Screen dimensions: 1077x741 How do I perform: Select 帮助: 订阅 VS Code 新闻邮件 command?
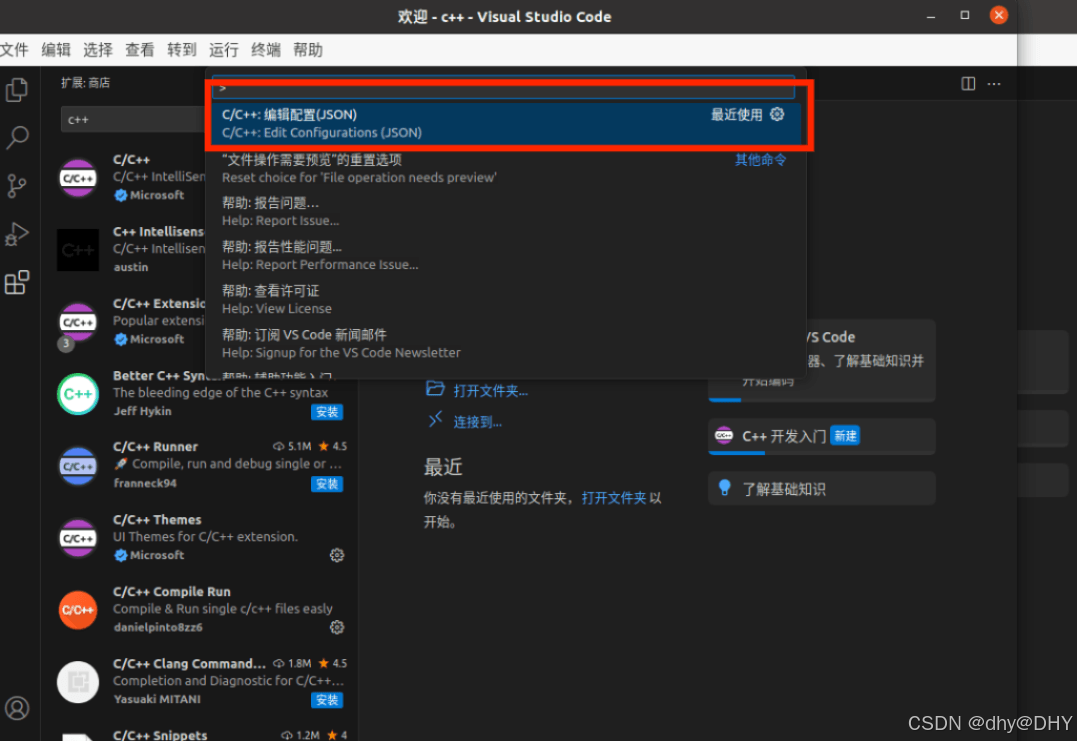pos(506,343)
